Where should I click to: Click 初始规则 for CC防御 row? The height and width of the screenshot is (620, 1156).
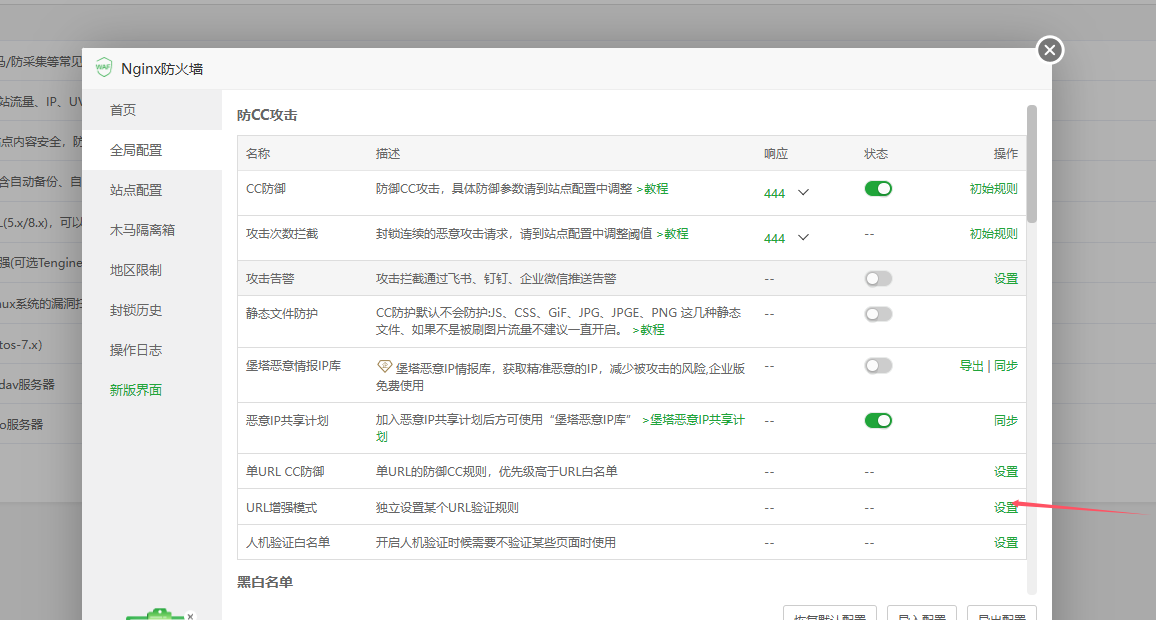tap(993, 189)
